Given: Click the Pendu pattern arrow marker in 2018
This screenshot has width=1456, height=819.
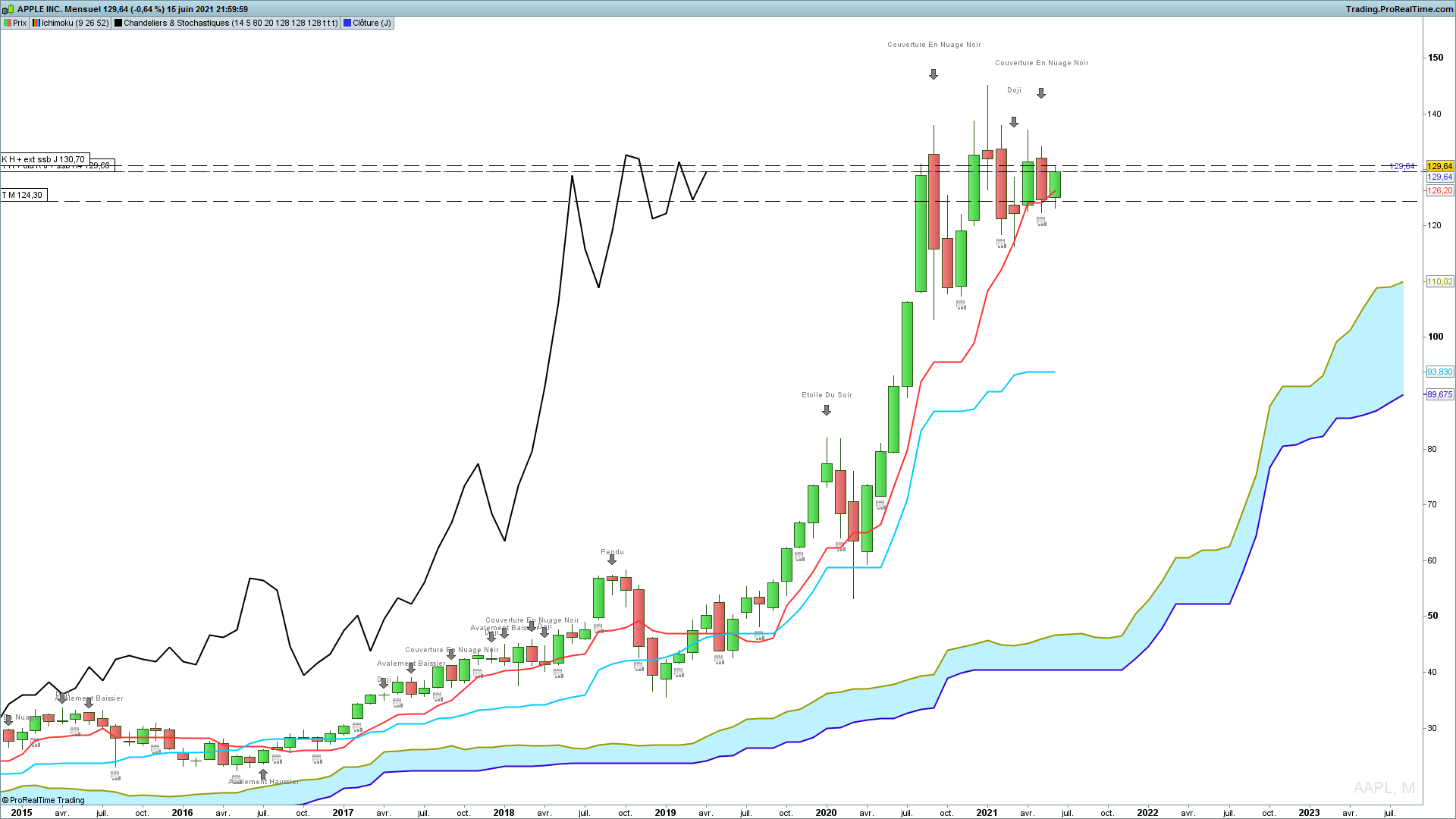Looking at the screenshot, I should coord(612,560).
